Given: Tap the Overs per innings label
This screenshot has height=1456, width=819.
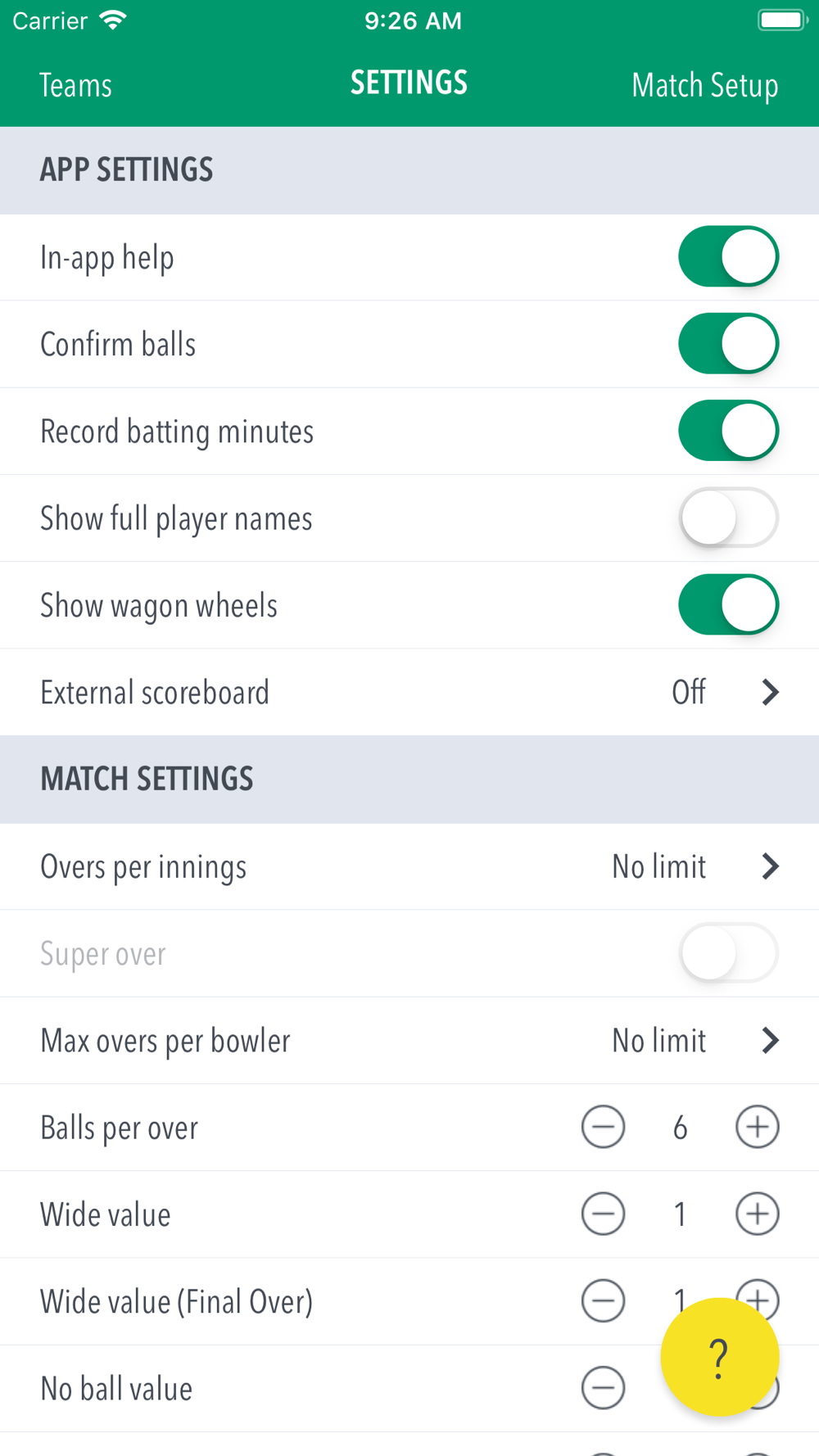Looking at the screenshot, I should click(x=143, y=867).
